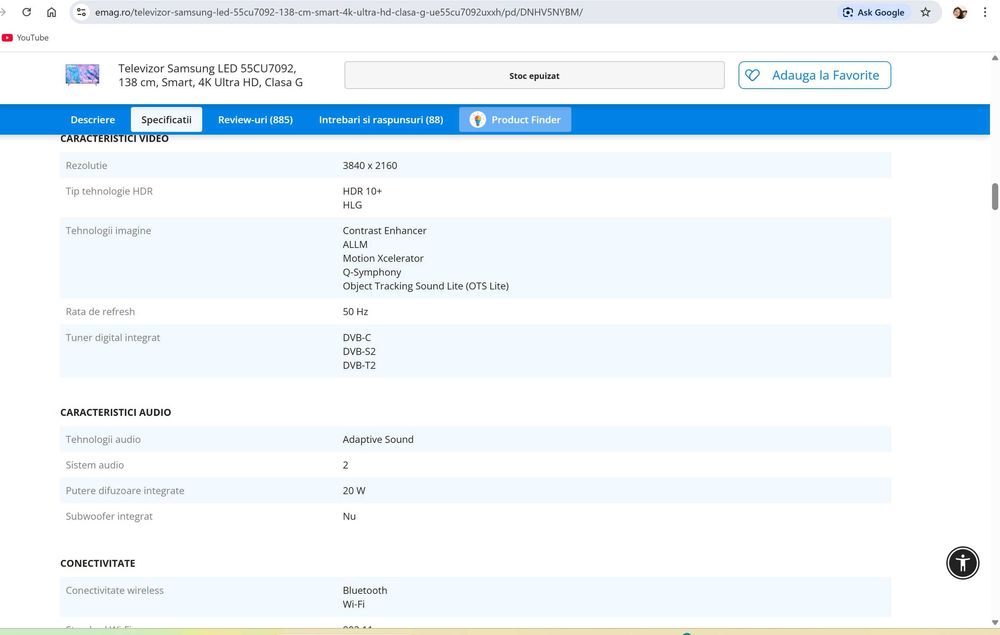Open the accessibility widget icon
1000x635 pixels.
(962, 563)
